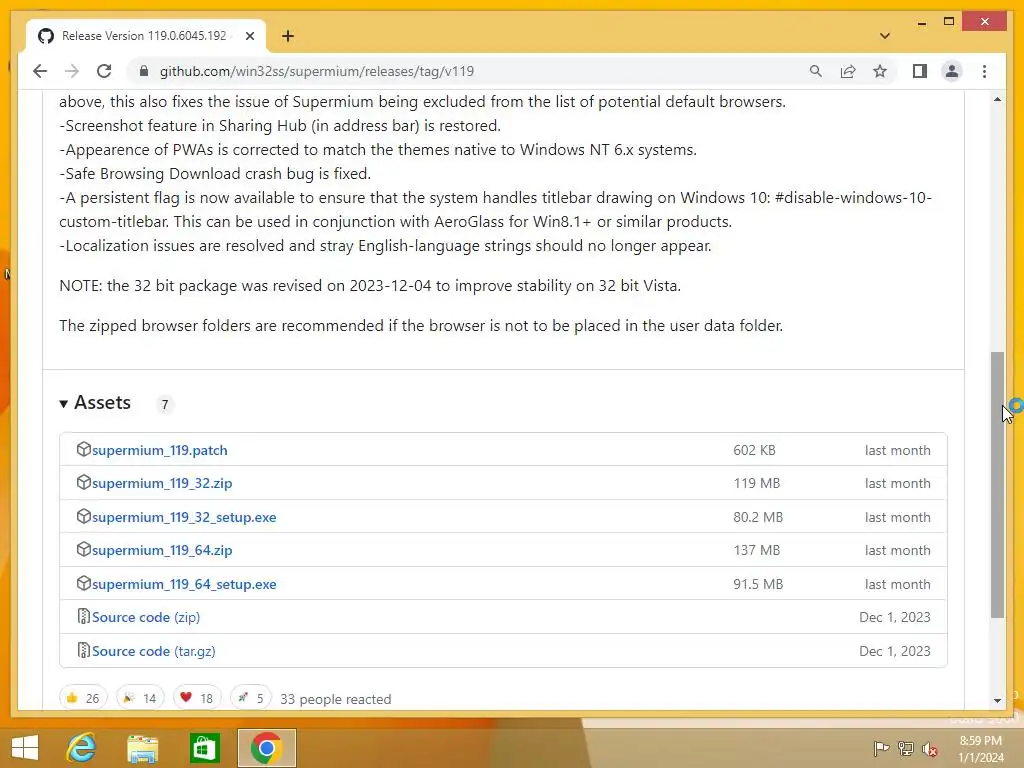Click the '33 people reacted' text
The width and height of the screenshot is (1024, 768).
pos(336,699)
